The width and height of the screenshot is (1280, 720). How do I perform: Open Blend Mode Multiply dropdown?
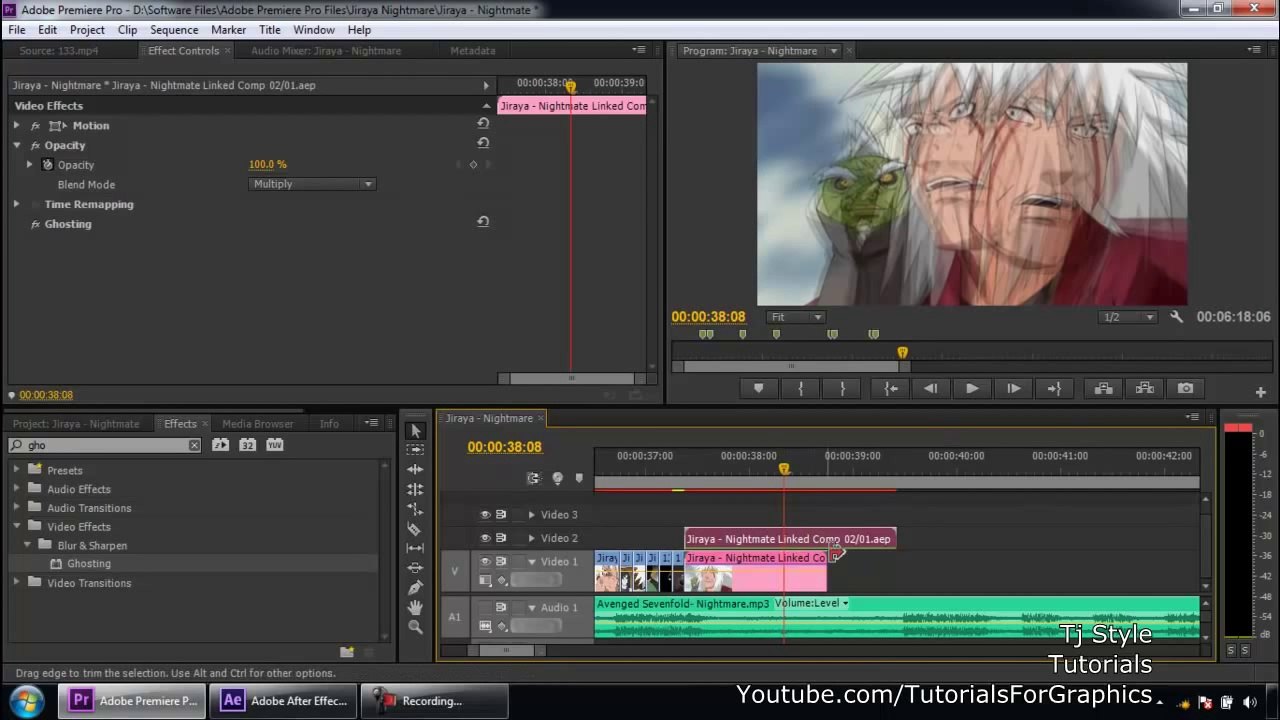312,184
